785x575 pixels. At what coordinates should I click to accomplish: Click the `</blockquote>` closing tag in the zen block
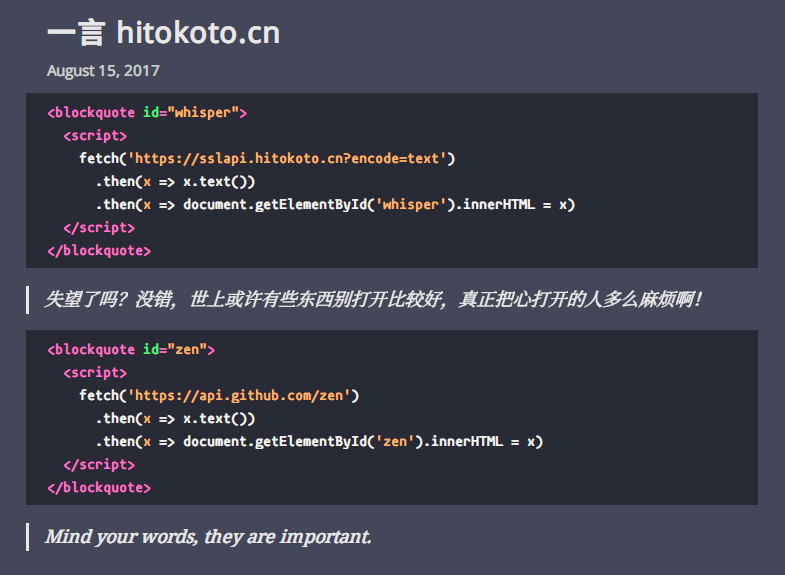(x=99, y=487)
